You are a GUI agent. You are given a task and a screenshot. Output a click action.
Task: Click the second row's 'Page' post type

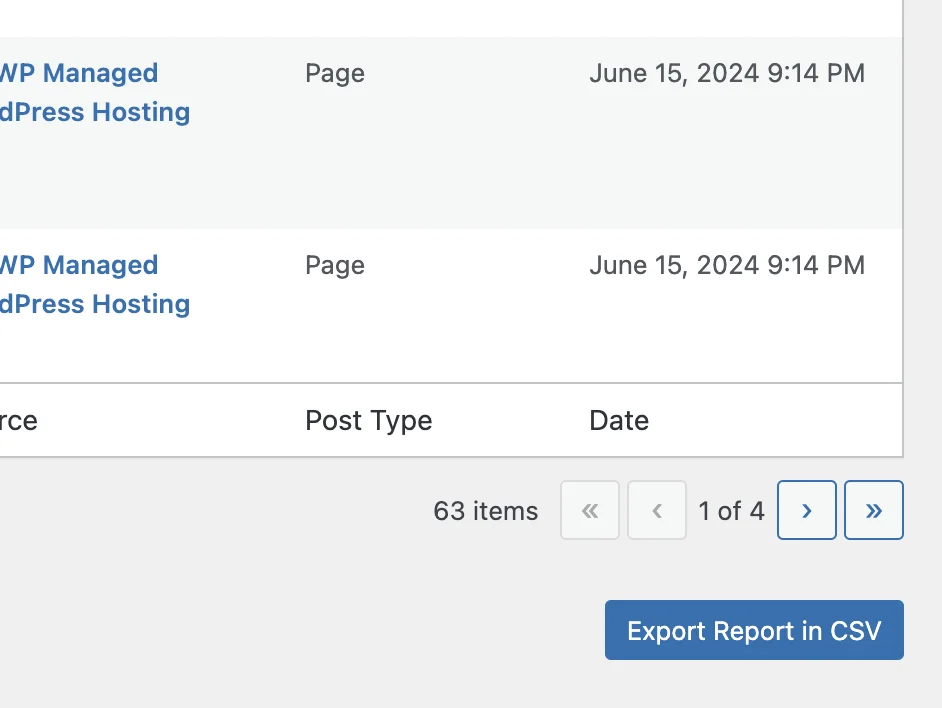tap(335, 266)
